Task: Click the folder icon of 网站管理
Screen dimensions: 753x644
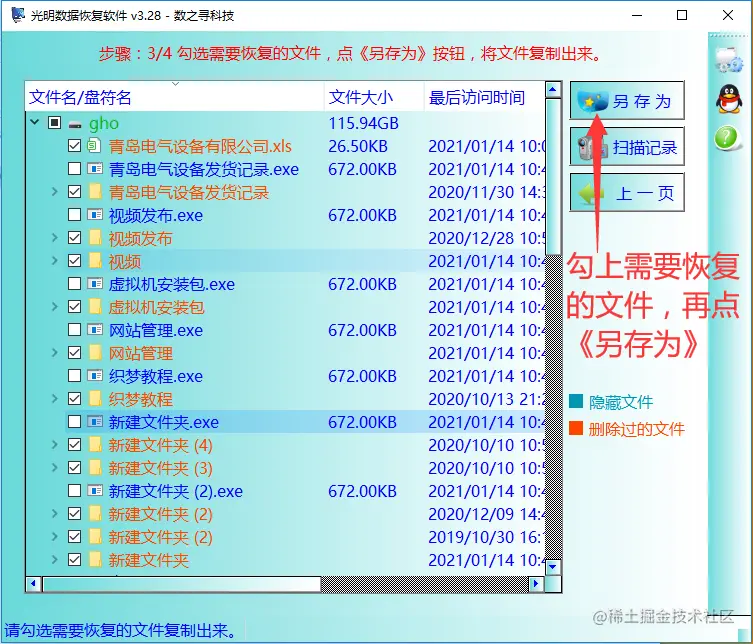Action: [x=95, y=353]
